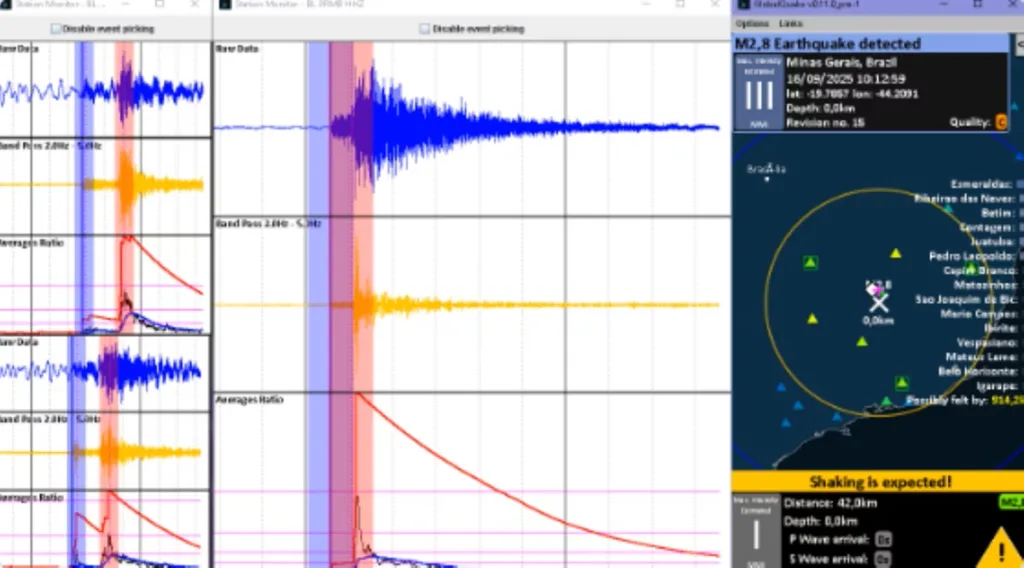Click the 'Shaking is expected!' banner
1024x568 pixels.
click(x=880, y=482)
